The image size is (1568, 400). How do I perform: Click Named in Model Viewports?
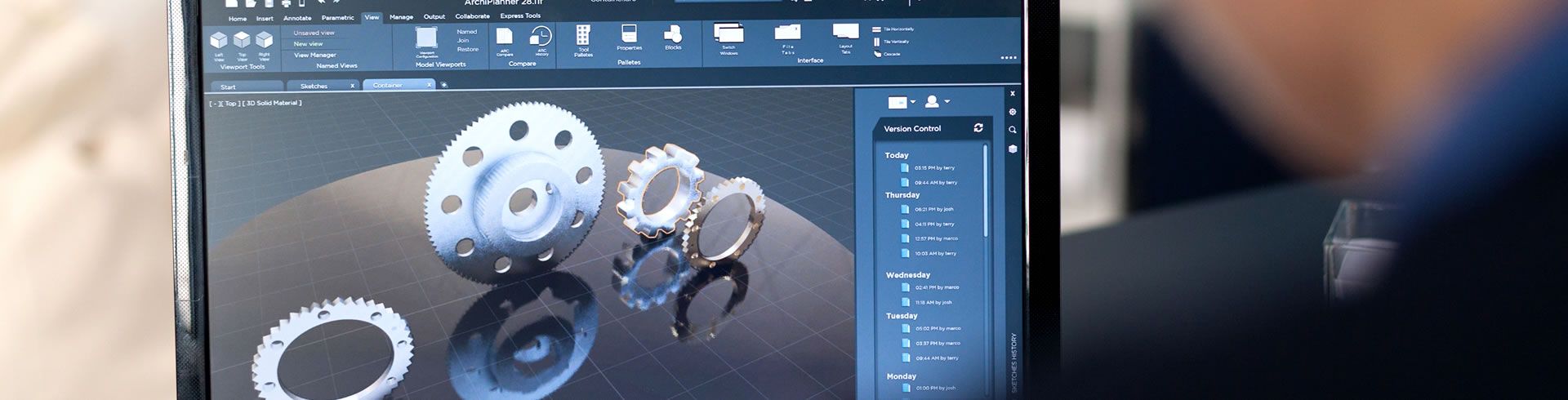pyautogui.click(x=467, y=32)
